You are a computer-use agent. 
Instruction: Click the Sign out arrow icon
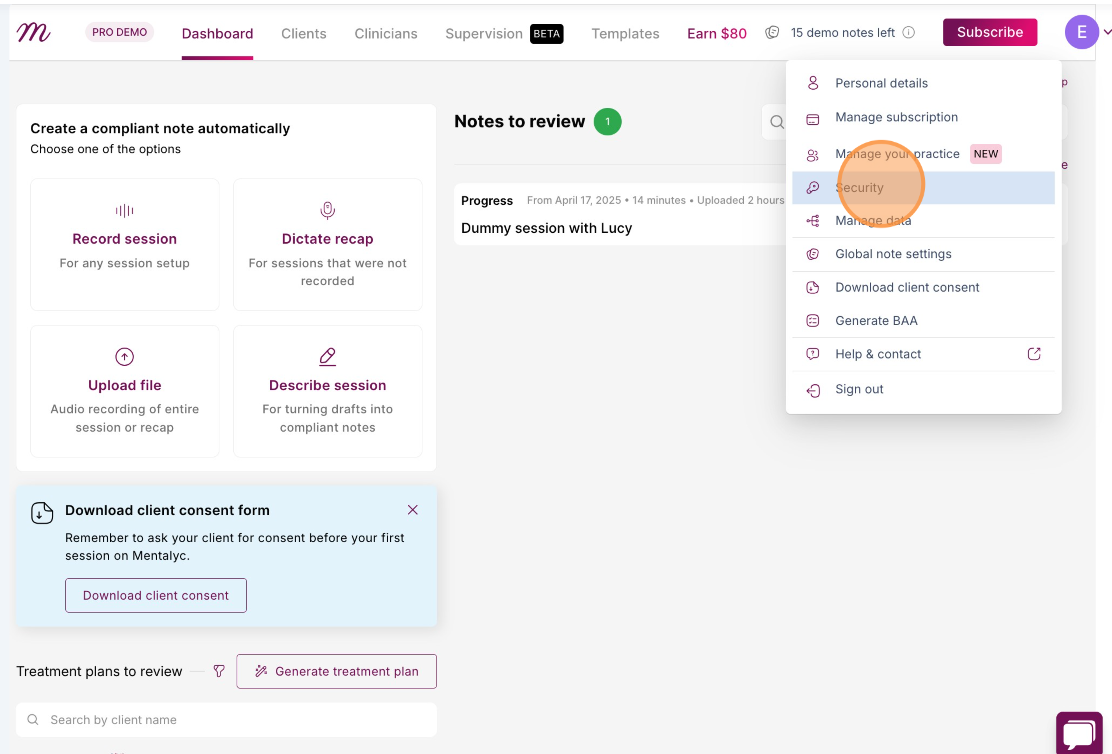[813, 390]
